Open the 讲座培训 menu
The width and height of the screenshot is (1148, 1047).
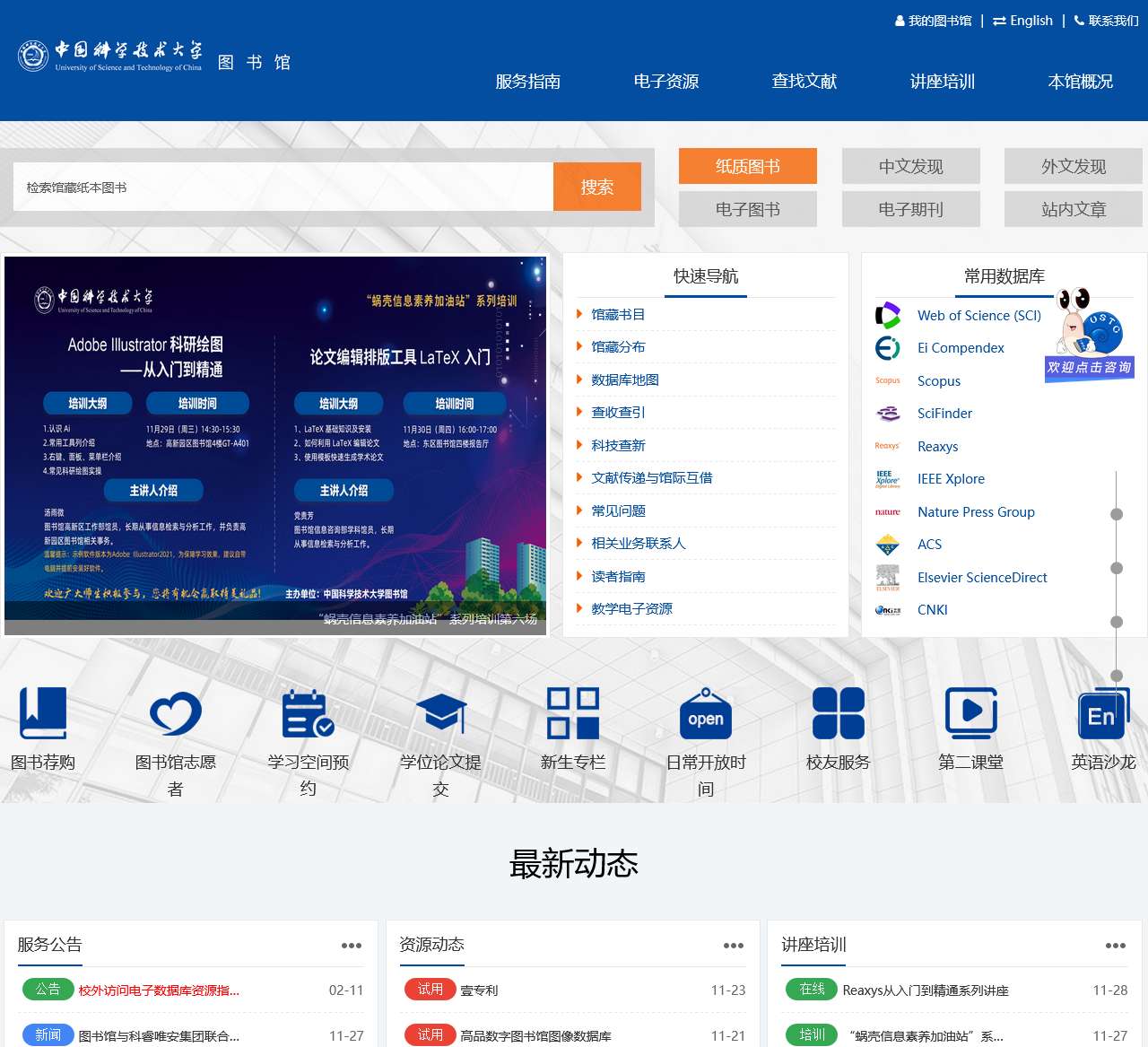point(943,82)
